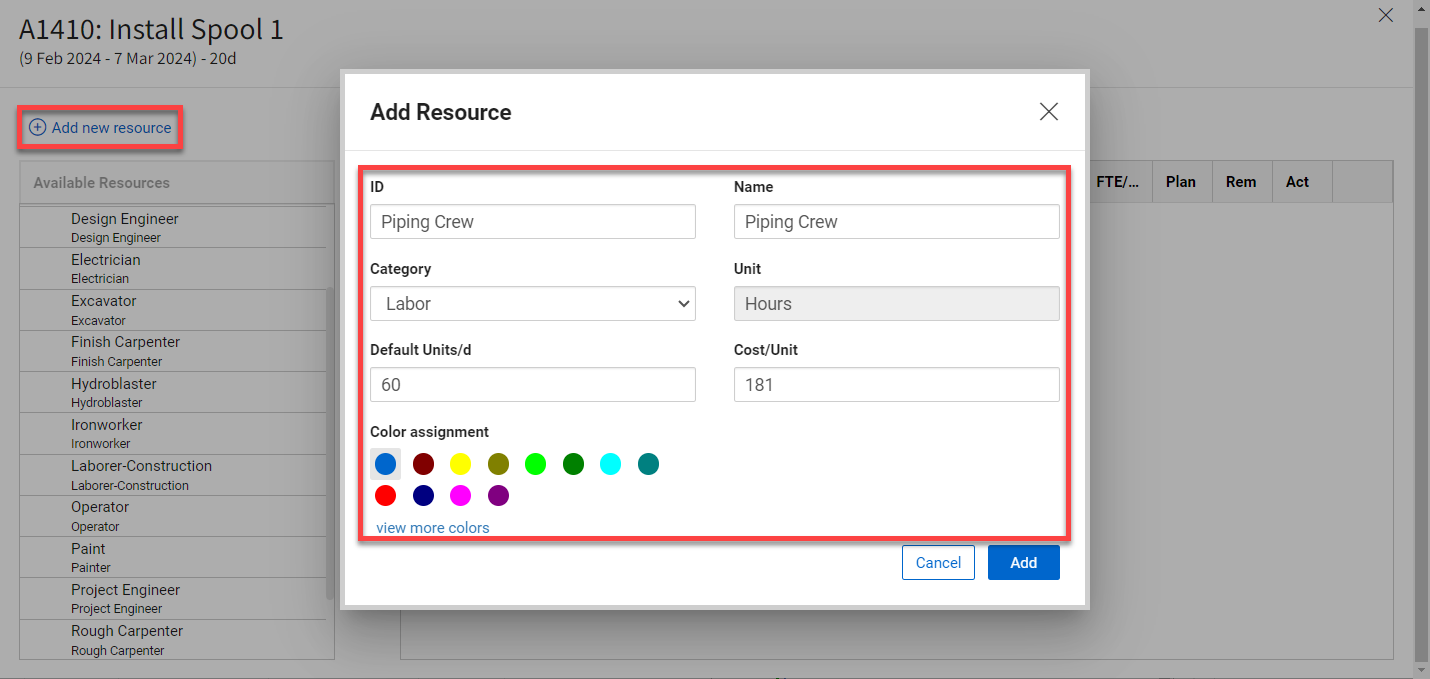This screenshot has width=1430, height=679.
Task: Cancel adding the resource
Action: click(938, 562)
